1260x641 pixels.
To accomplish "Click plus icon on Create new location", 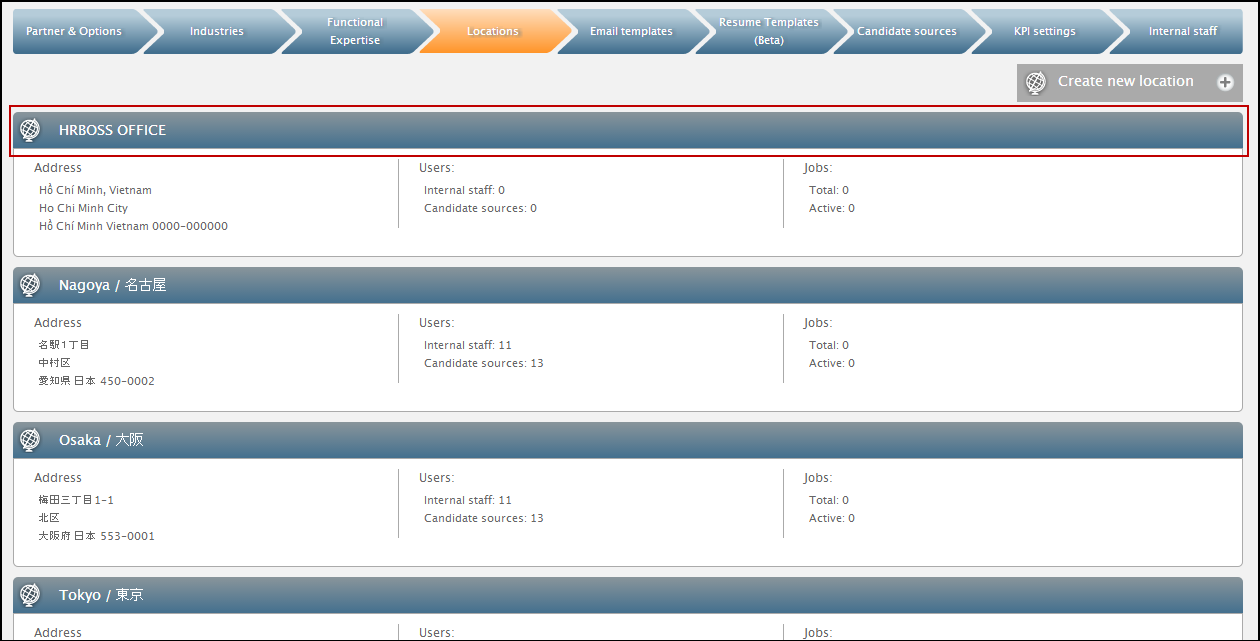I will click(1225, 82).
